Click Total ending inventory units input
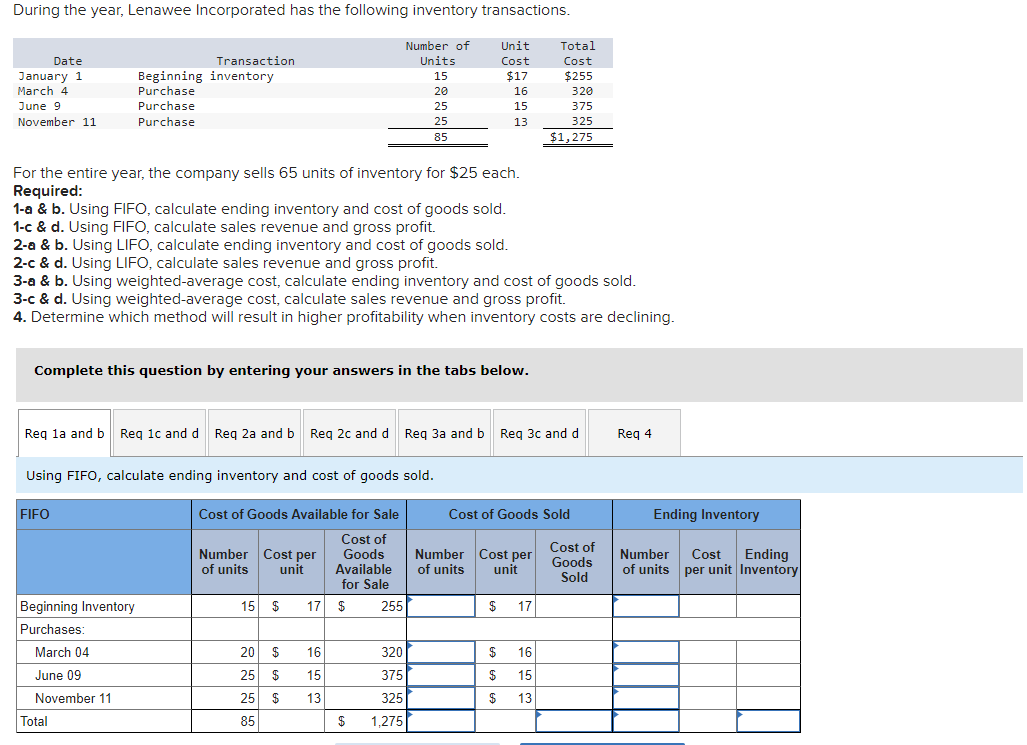This screenshot has height=745, width=1027. [646, 721]
